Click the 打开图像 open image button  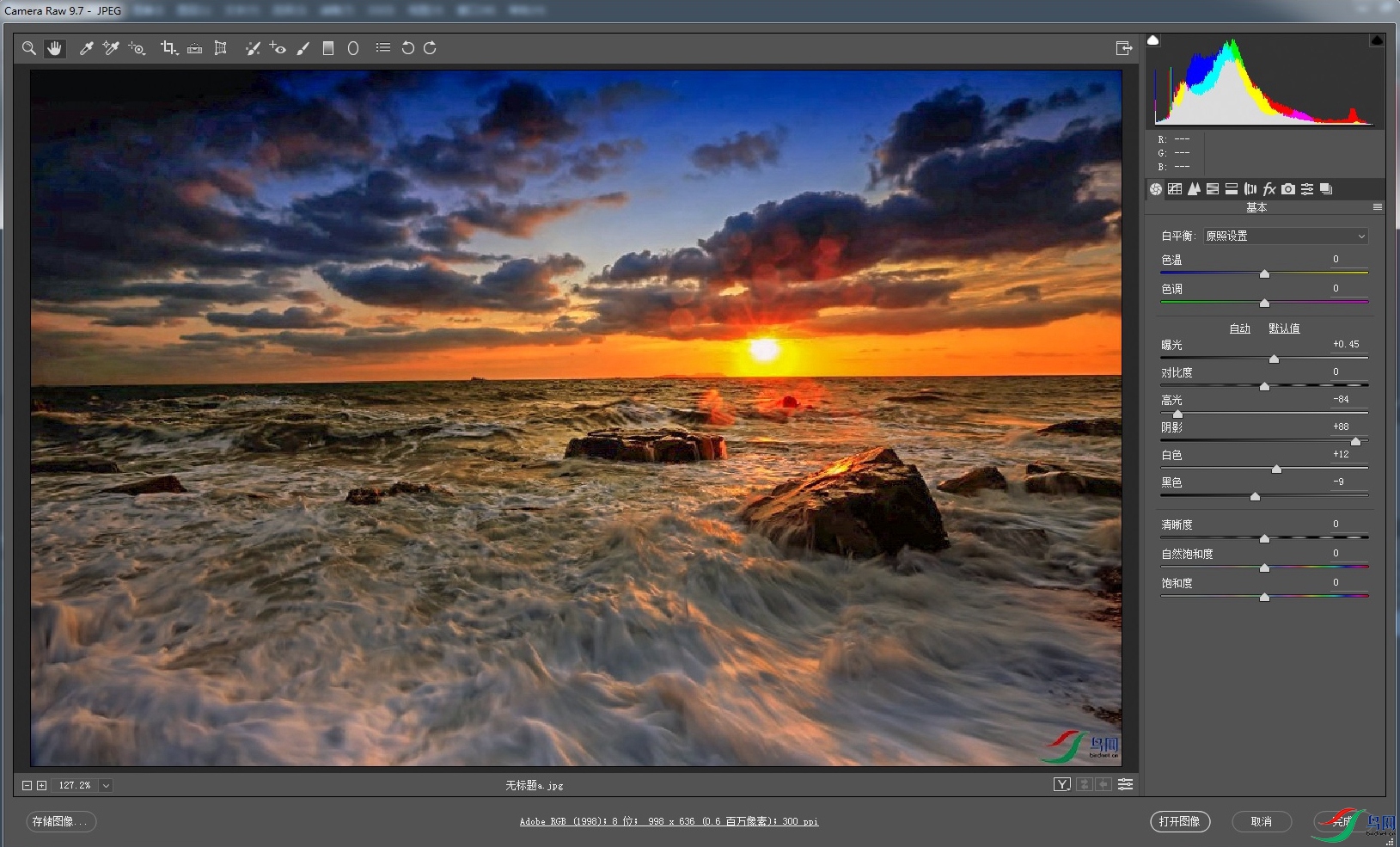(x=1180, y=821)
